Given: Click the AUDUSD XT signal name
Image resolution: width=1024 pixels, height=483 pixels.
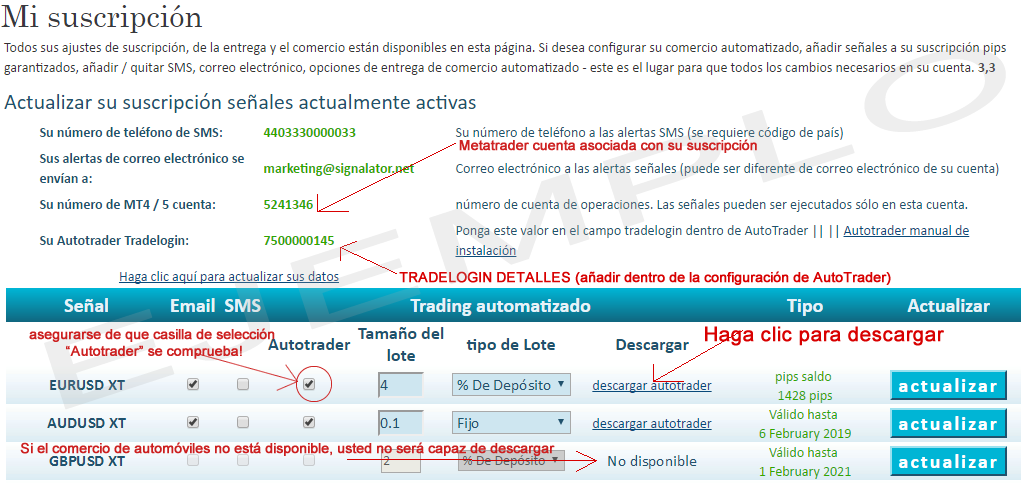Looking at the screenshot, I should tap(87, 424).
